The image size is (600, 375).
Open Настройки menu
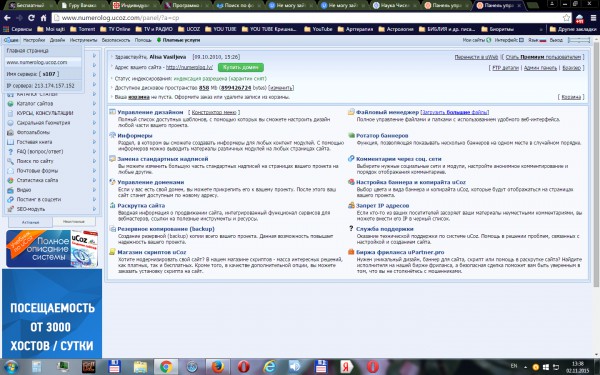tap(34, 40)
